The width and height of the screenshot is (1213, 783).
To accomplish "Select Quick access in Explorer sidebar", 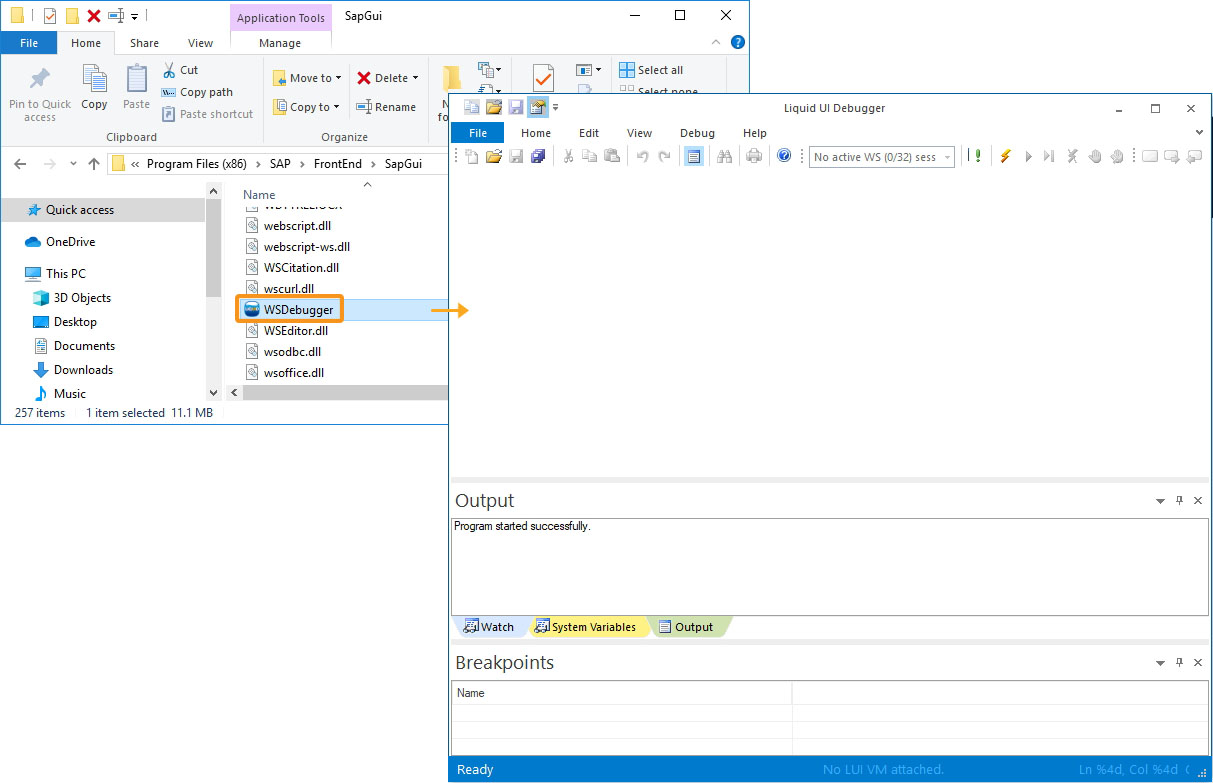I will point(103,210).
